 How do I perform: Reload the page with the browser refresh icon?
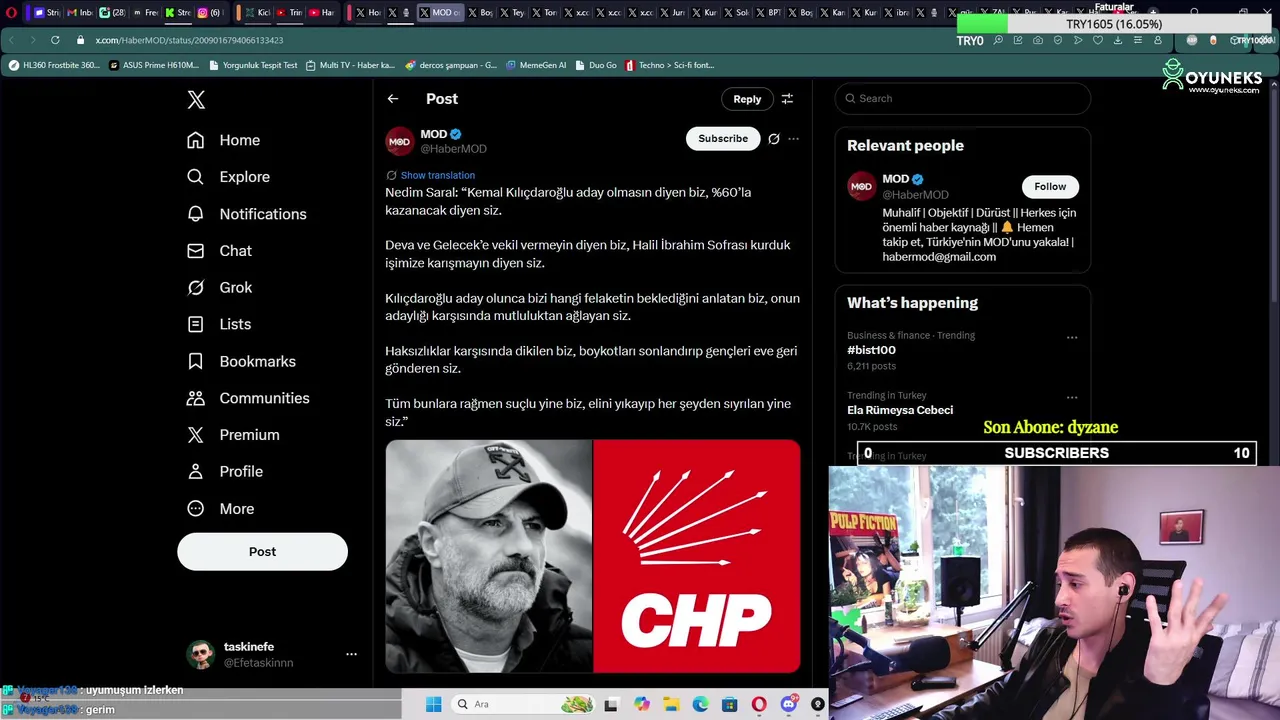[55, 40]
